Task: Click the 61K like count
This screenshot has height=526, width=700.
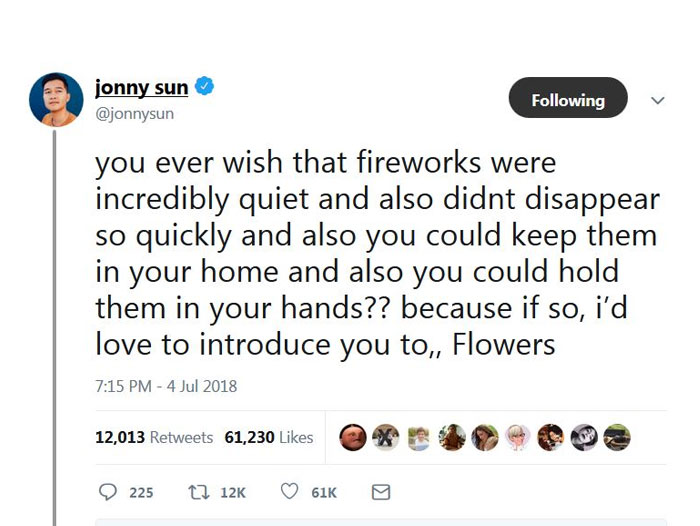Action: pos(324,492)
